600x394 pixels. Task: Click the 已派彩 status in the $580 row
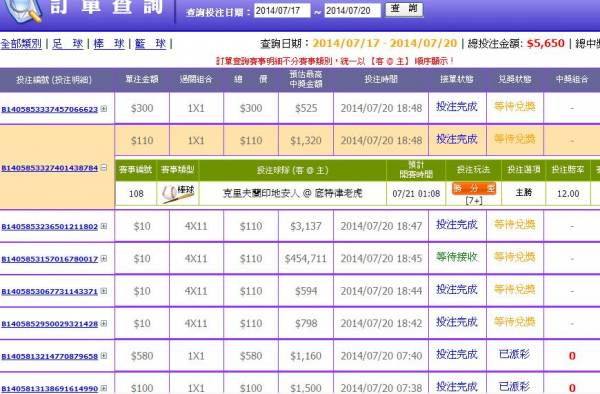[515, 354]
